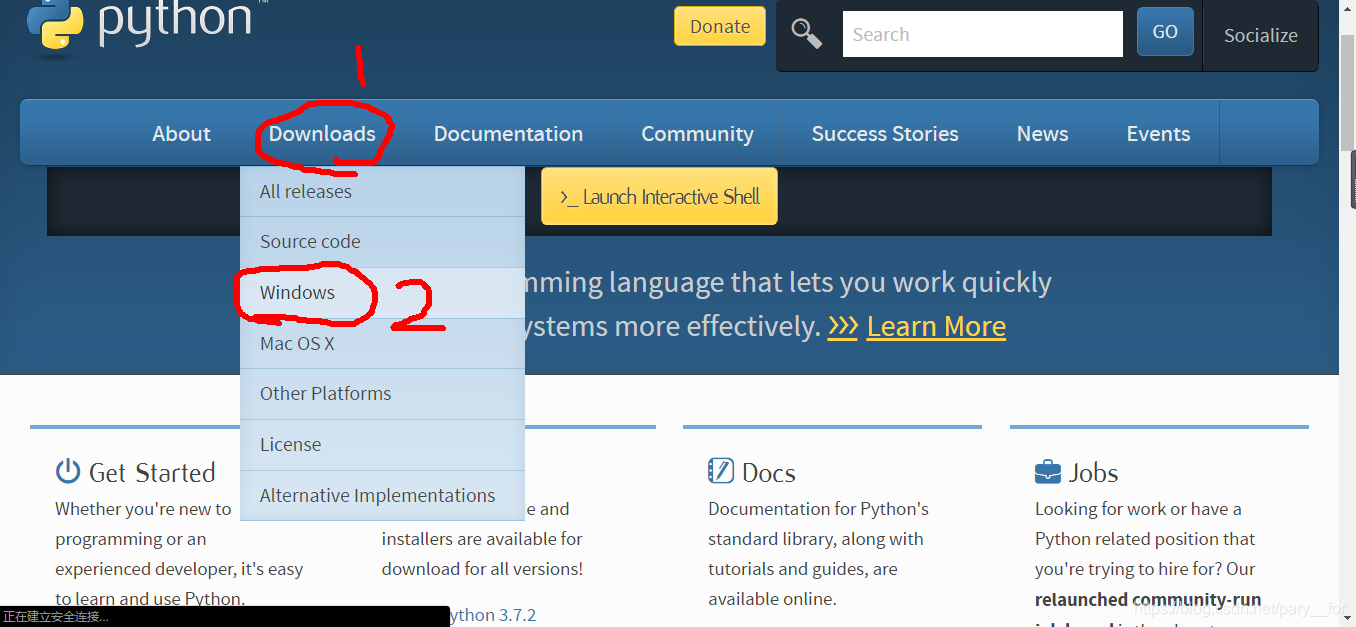Image resolution: width=1356 pixels, height=627 pixels.
Task: Select Other Platforms from Downloads dropdown
Action: tap(382, 394)
